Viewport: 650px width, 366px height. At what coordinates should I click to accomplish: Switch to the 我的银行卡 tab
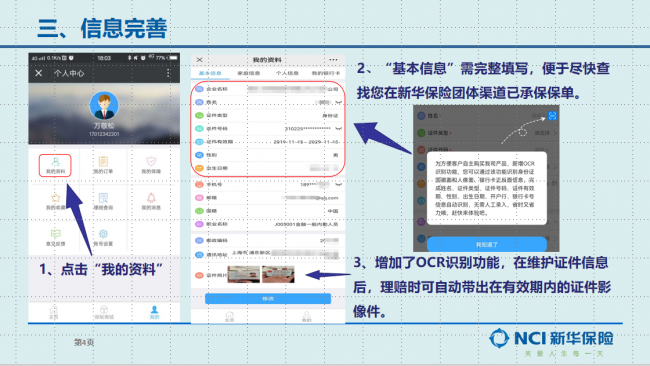point(326,73)
